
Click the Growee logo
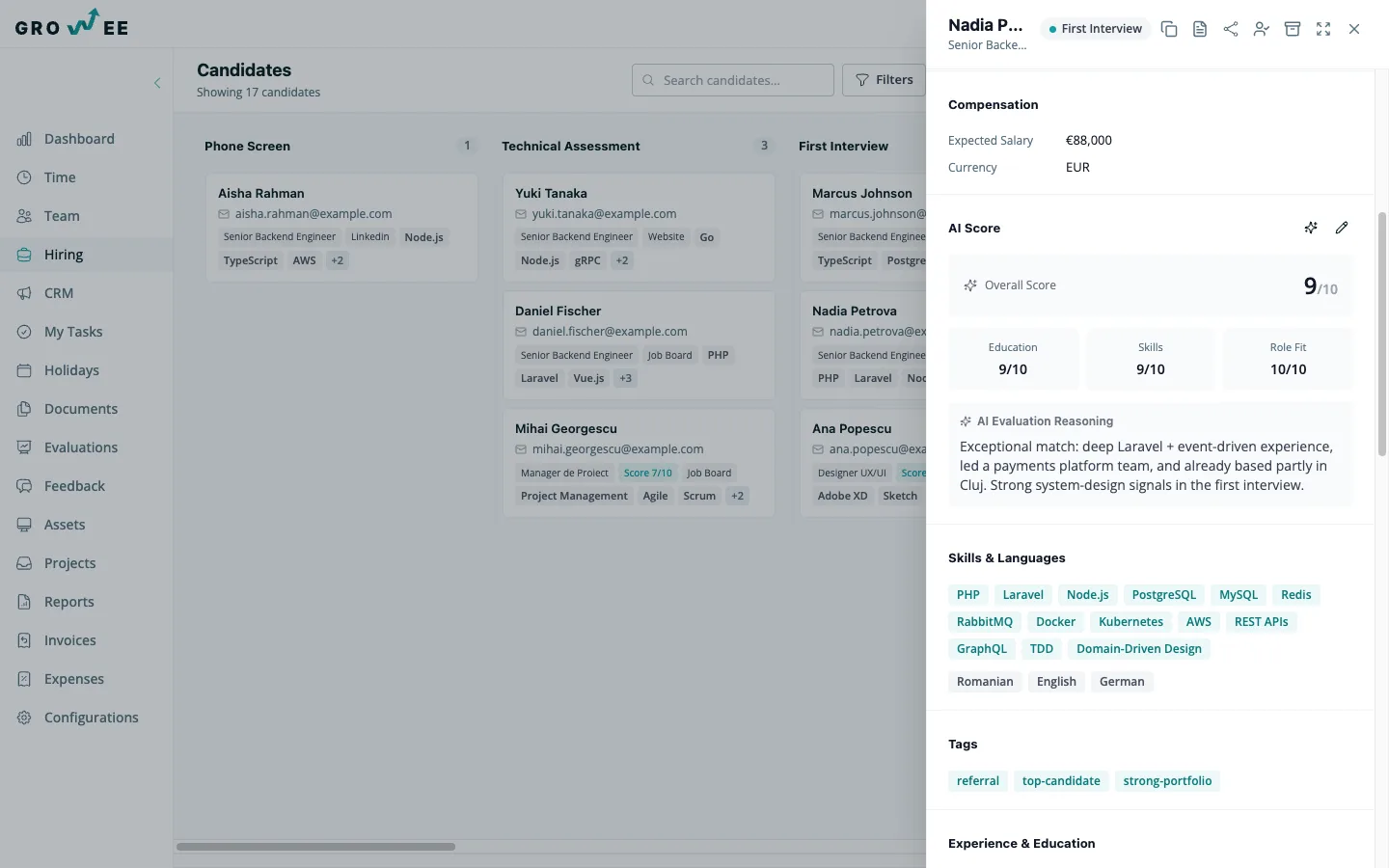pos(72,23)
